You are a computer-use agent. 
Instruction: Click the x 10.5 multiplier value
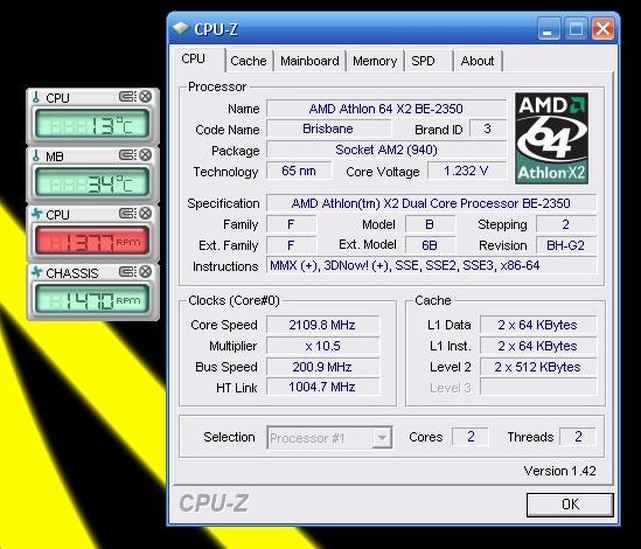(x=323, y=346)
